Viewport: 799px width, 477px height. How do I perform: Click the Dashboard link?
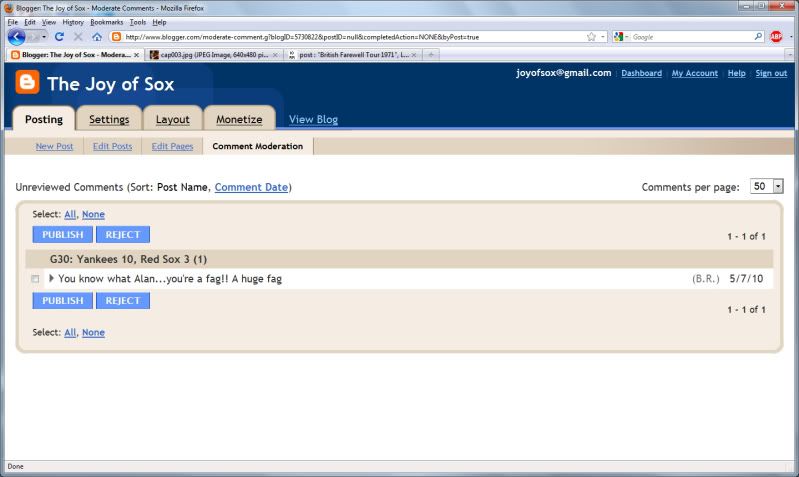(642, 73)
